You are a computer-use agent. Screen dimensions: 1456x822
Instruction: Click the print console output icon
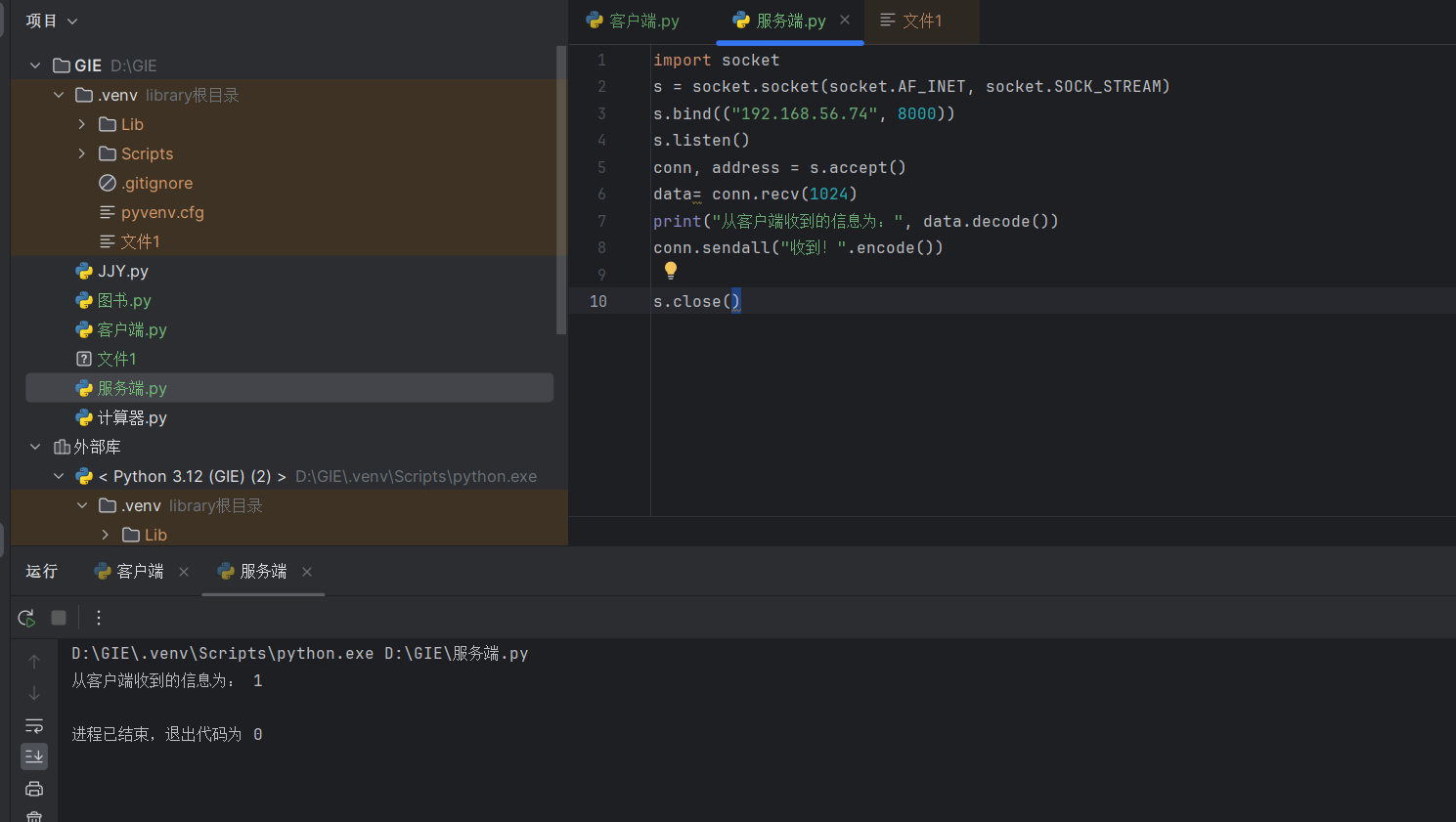34,789
